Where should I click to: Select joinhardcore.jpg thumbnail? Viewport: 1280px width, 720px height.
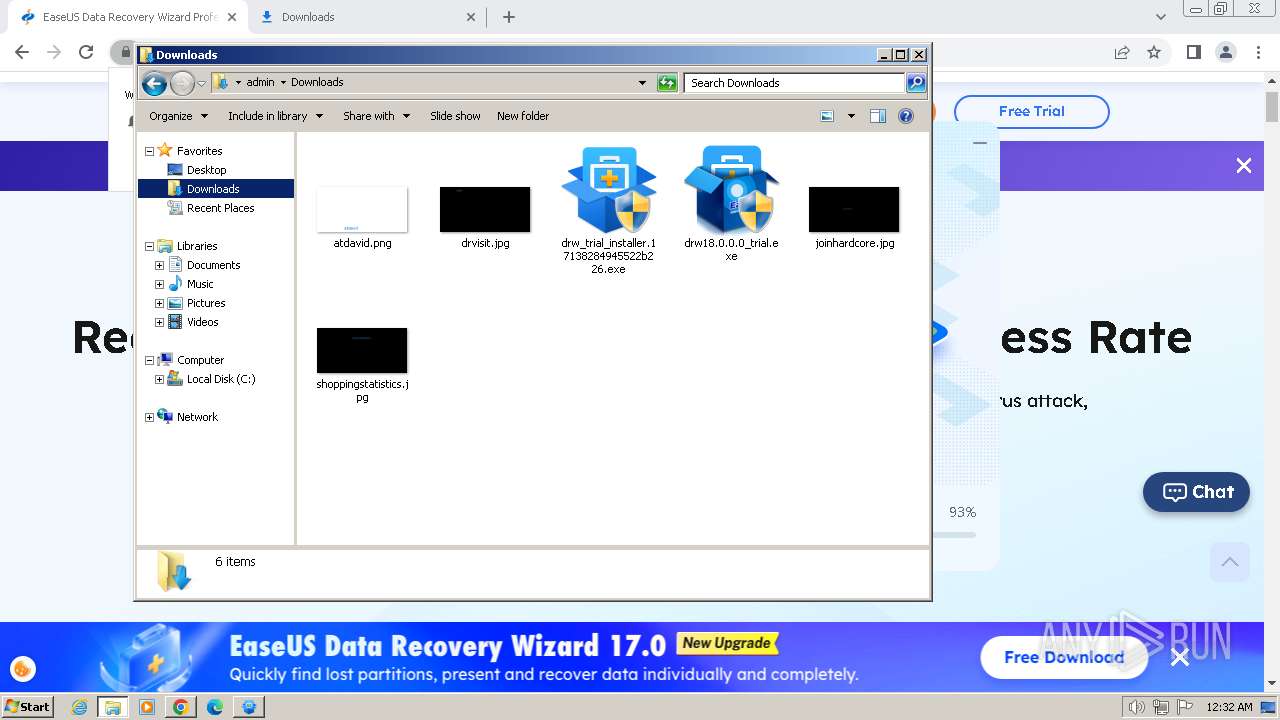click(854, 209)
